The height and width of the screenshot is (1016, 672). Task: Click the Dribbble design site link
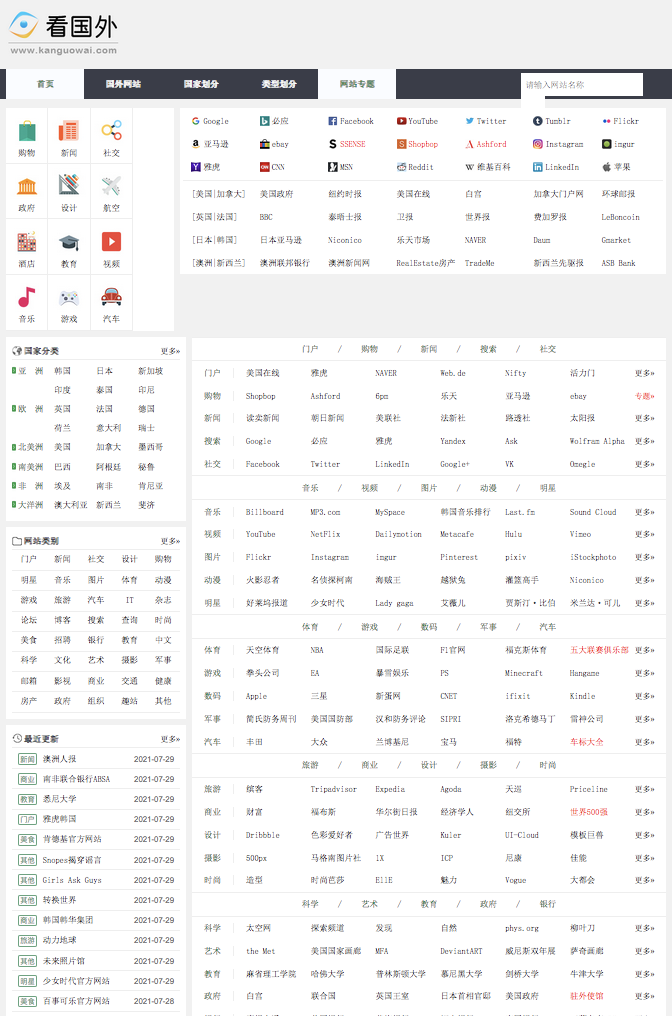tap(262, 835)
